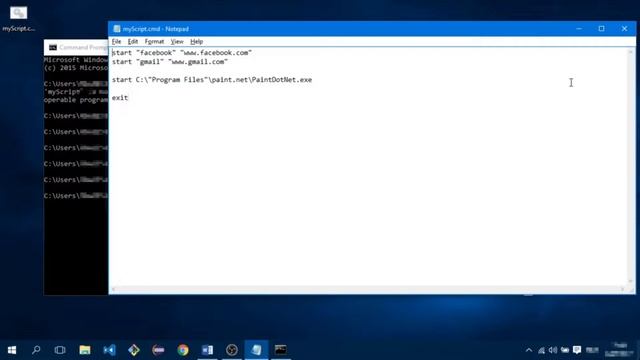Open the Windows Start menu
The width and height of the screenshot is (640, 360).
(x=12, y=350)
